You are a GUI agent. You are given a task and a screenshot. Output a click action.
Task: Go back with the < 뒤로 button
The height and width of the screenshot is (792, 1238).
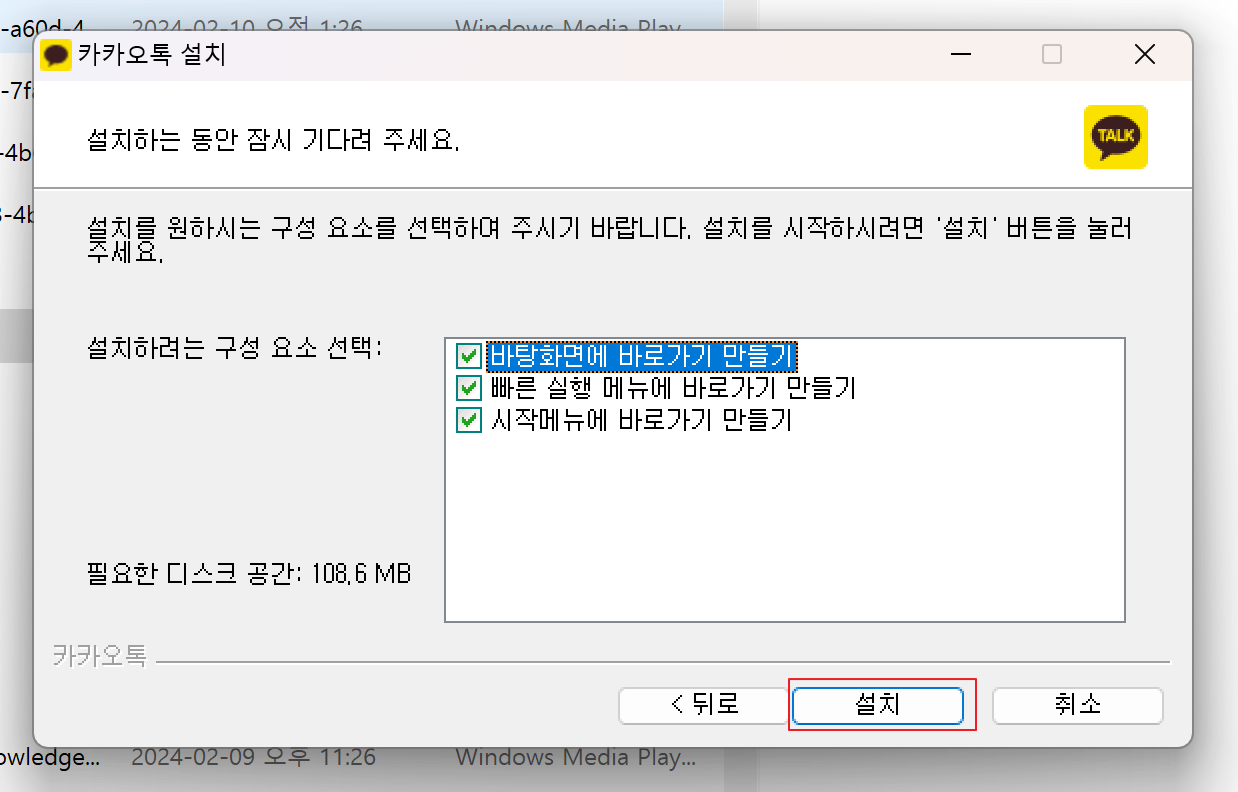tap(705, 705)
